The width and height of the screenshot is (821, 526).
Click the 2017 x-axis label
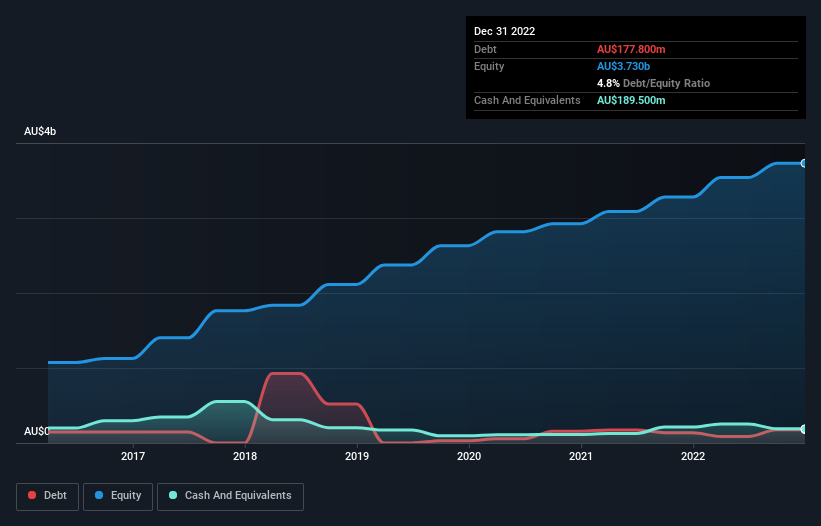click(x=133, y=456)
